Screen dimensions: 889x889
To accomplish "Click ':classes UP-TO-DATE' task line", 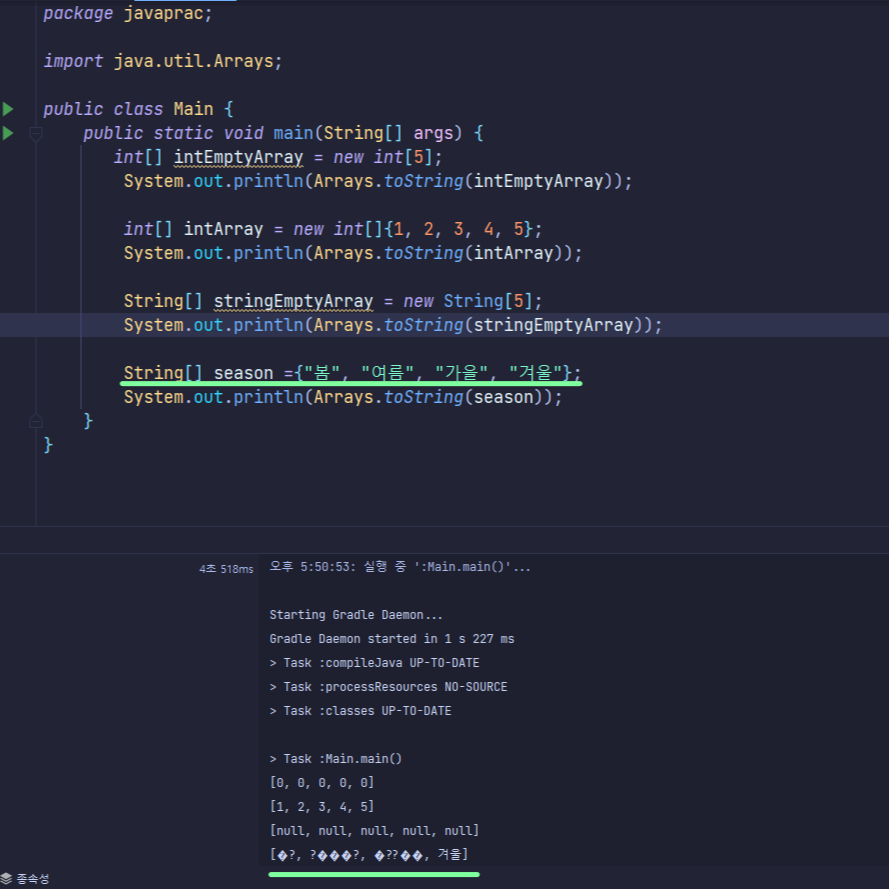I will coord(361,711).
